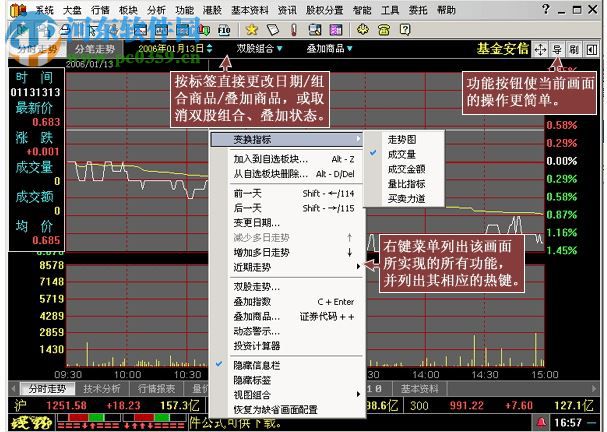Choose 叠加指数 menu item
The height and width of the screenshot is (432, 607).
[286, 302]
